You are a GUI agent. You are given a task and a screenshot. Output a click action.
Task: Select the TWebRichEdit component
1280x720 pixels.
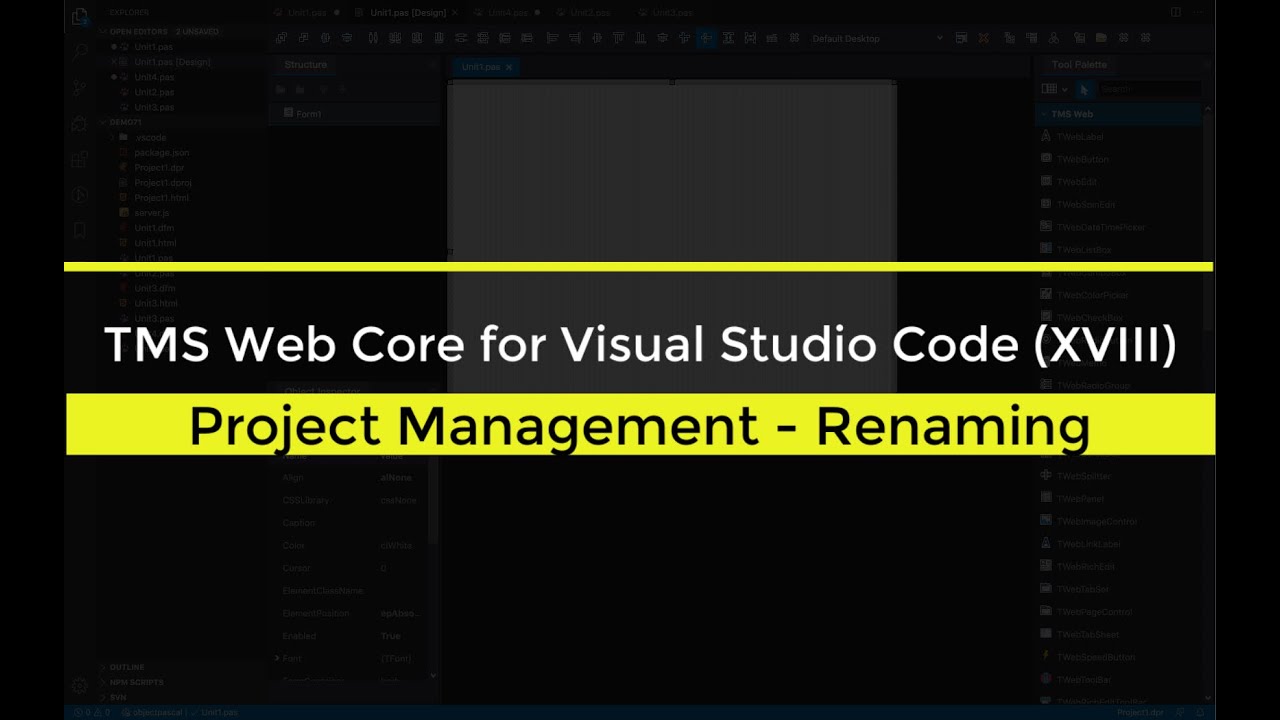[x=1085, y=566]
